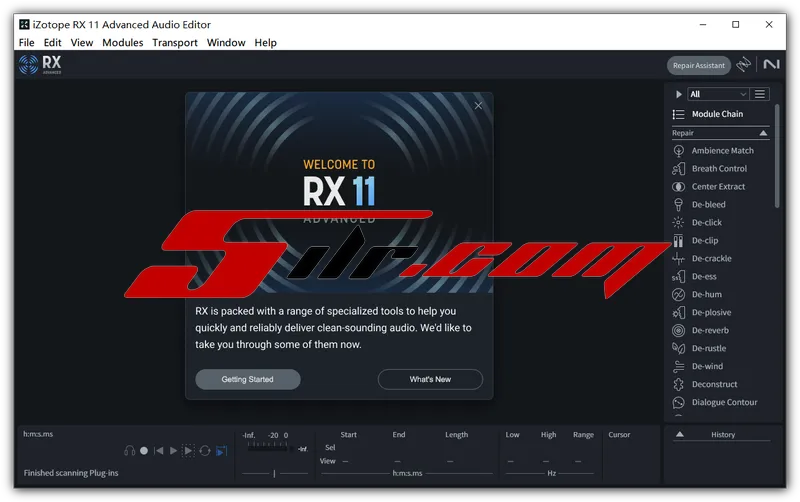Select the De-ess module icon

pos(679,277)
